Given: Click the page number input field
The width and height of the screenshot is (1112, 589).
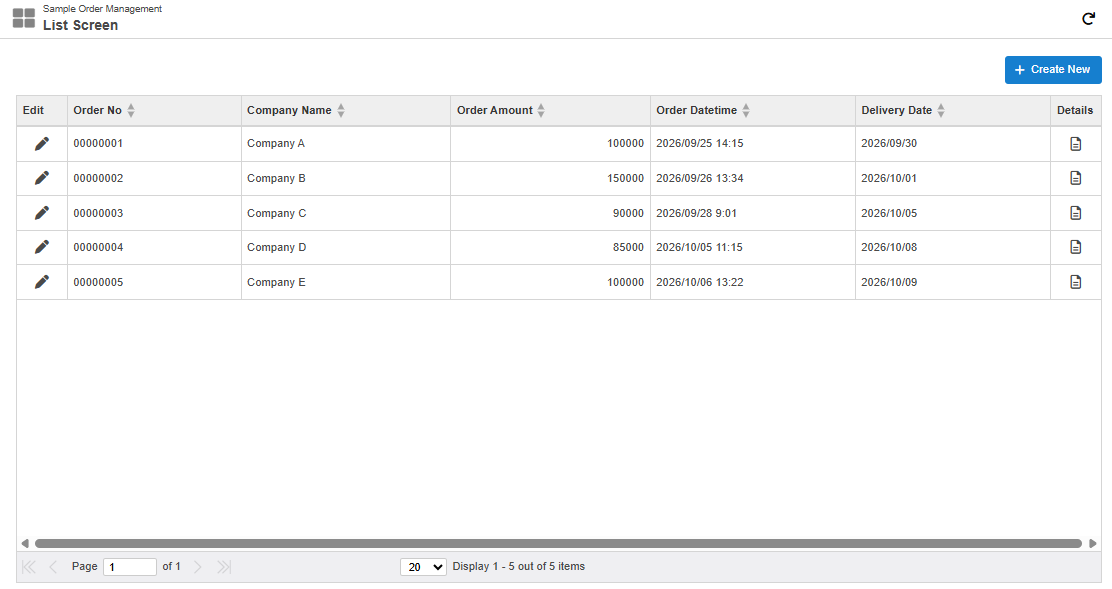Looking at the screenshot, I should [x=130, y=567].
